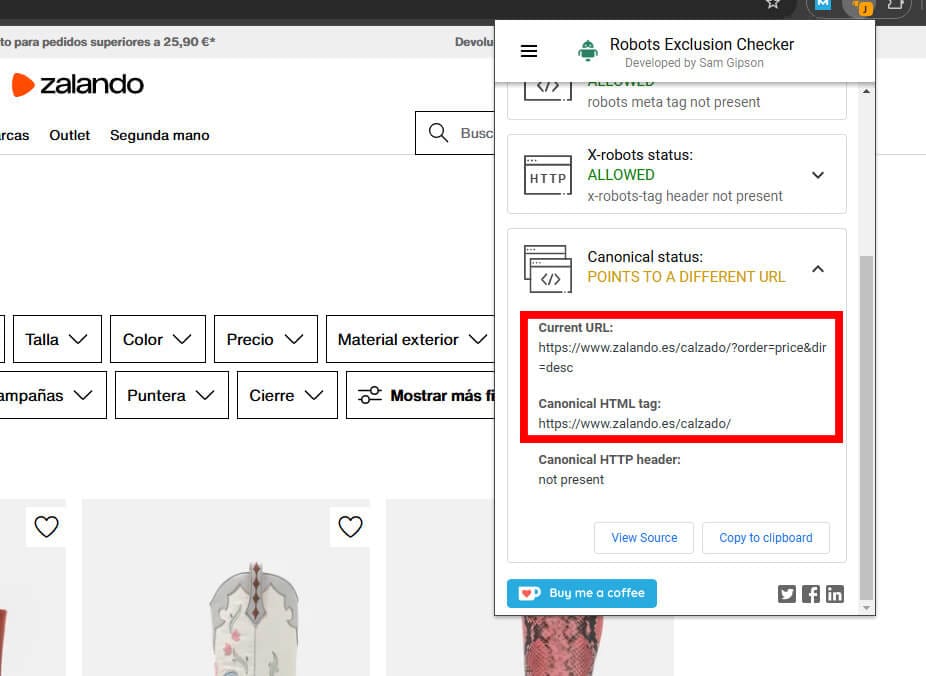This screenshot has width=926, height=676.
Task: Open the Campañas filter dropdown
Action: coord(51,395)
